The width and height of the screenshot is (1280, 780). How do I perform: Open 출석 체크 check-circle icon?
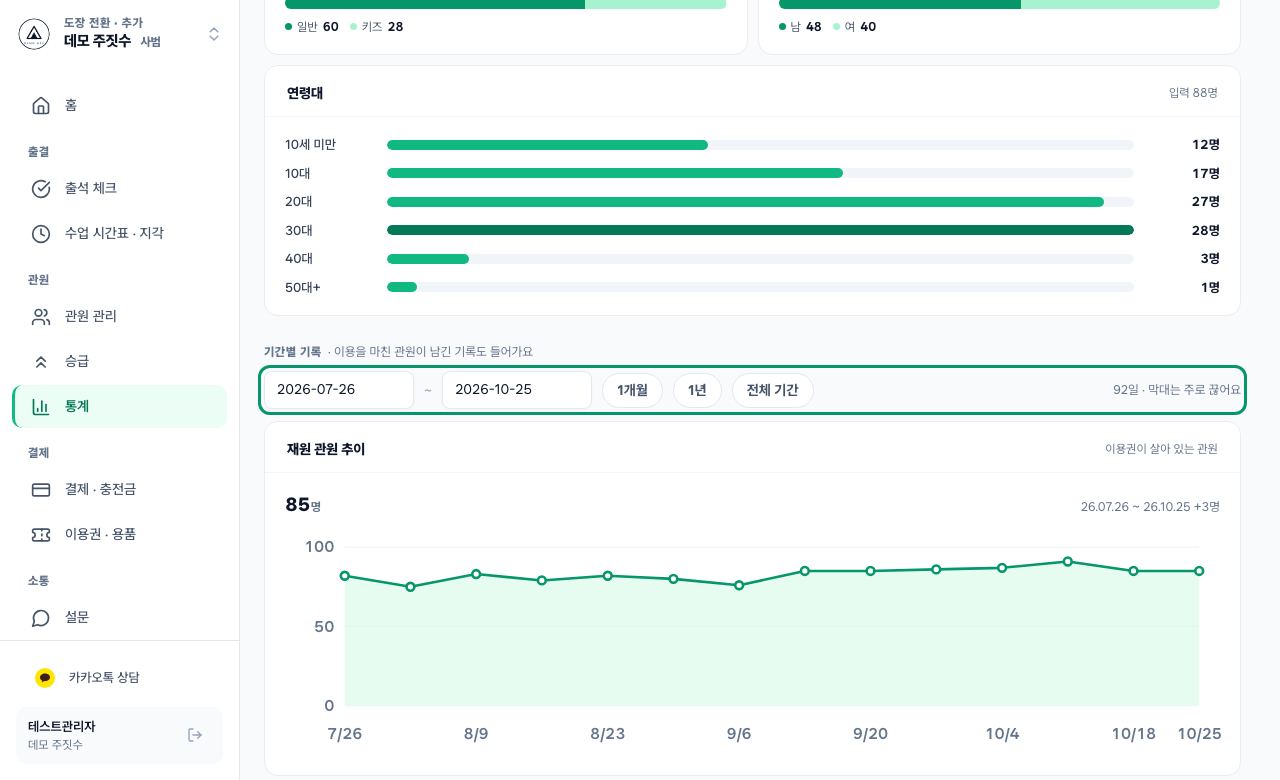41,189
